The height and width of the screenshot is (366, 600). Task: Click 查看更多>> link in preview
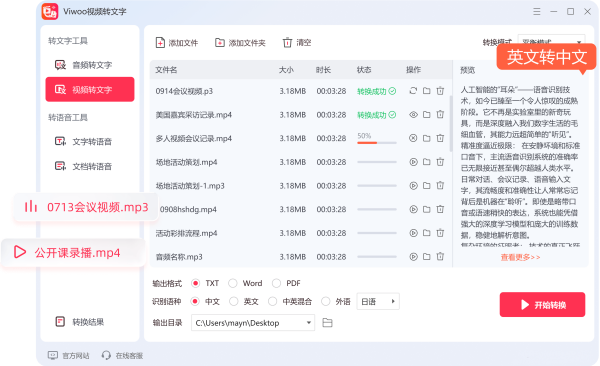[520, 257]
